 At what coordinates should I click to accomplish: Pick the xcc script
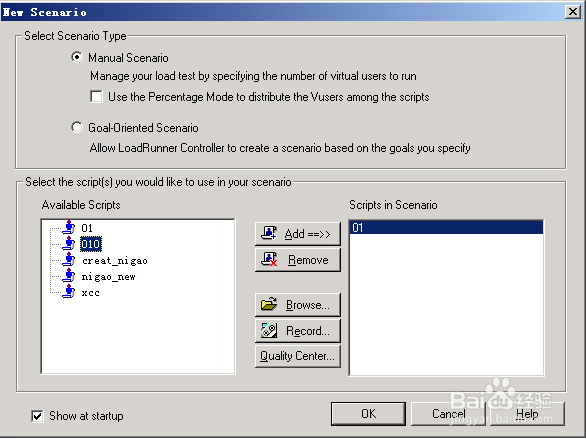click(90, 293)
